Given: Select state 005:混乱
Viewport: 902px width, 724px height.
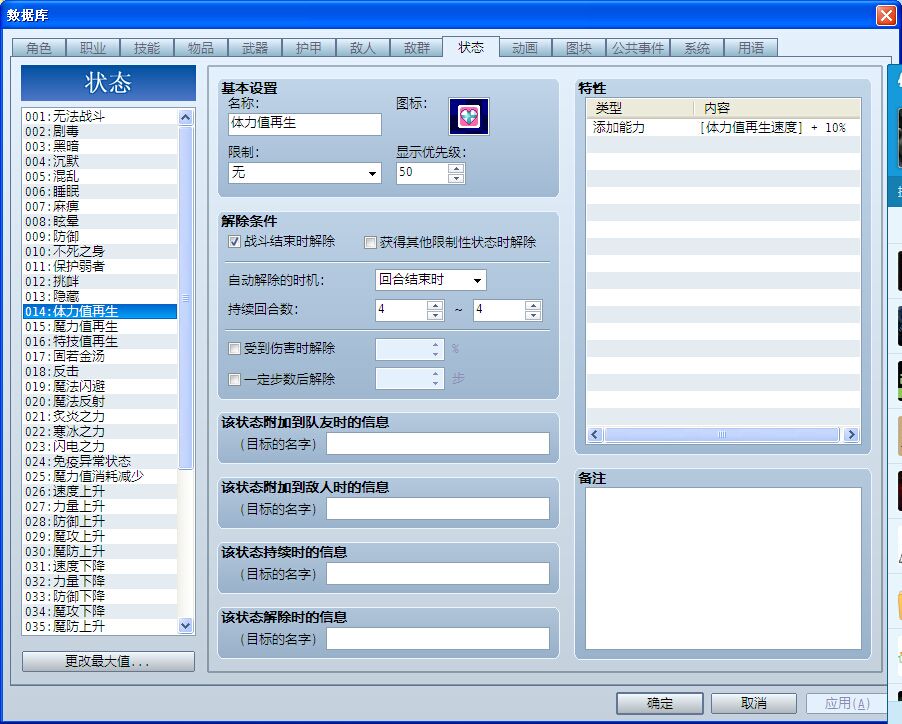Looking at the screenshot, I should [x=100, y=177].
